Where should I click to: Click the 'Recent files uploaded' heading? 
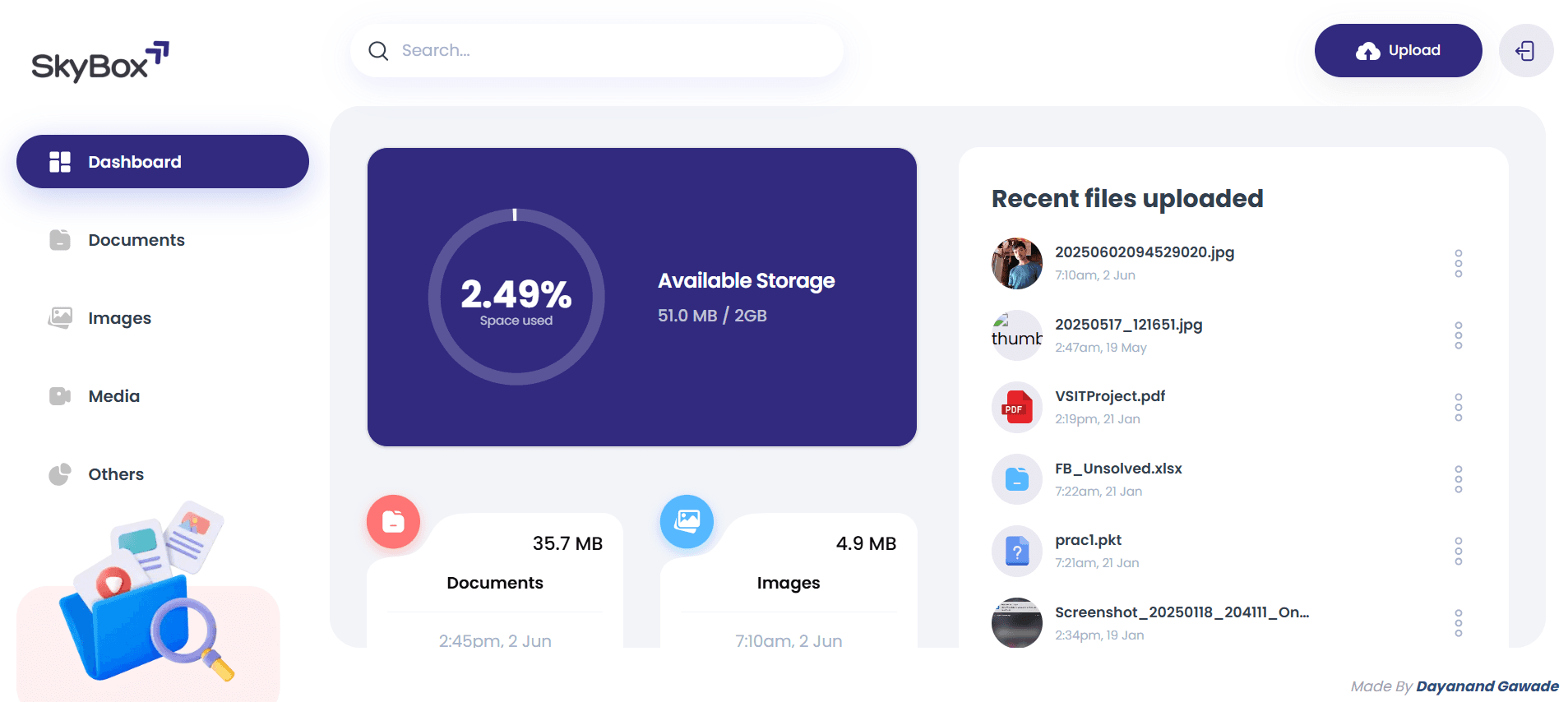pyautogui.click(x=1127, y=198)
